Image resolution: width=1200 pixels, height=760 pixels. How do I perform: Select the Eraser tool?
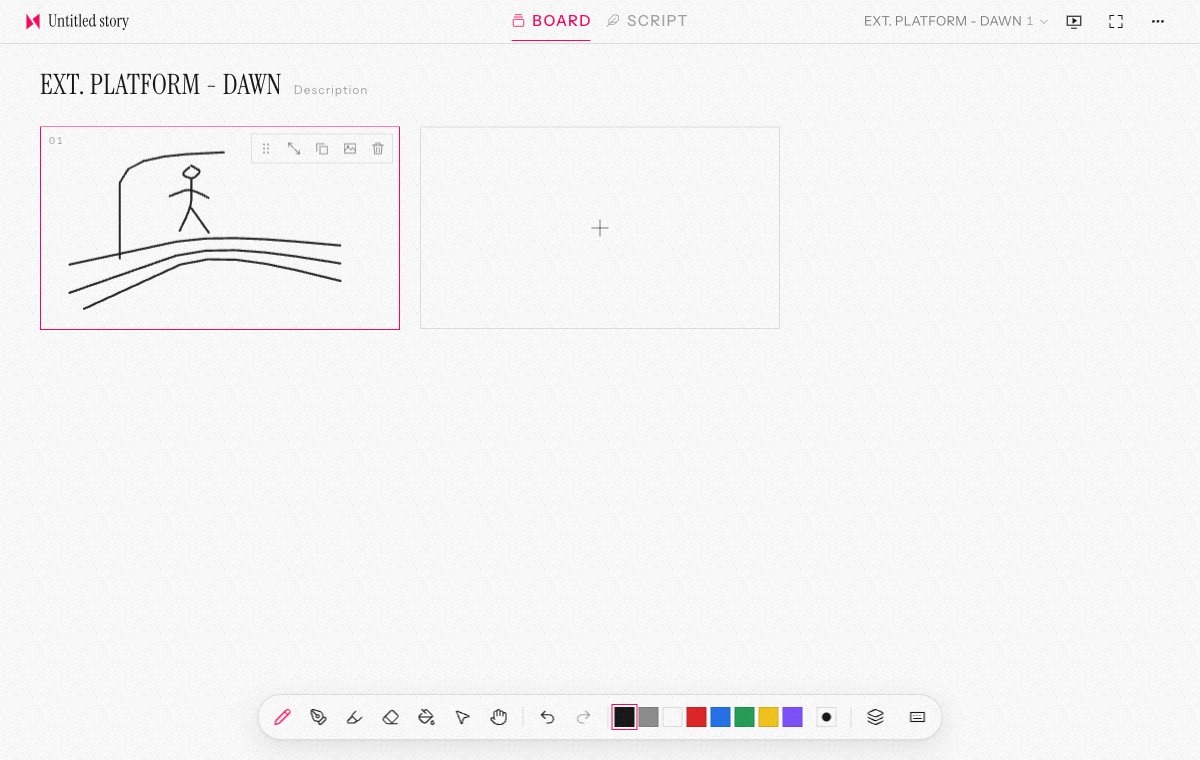[391, 717]
